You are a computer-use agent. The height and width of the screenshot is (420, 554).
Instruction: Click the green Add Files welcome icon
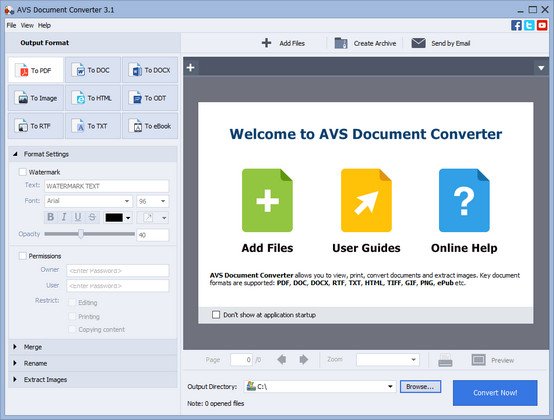tap(267, 200)
